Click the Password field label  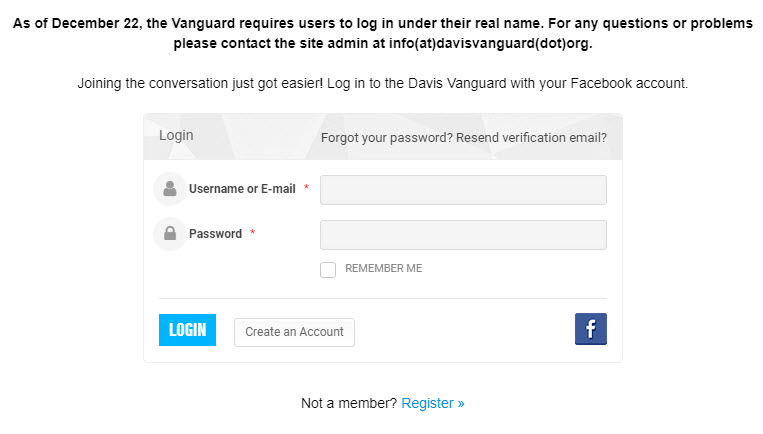pos(215,234)
